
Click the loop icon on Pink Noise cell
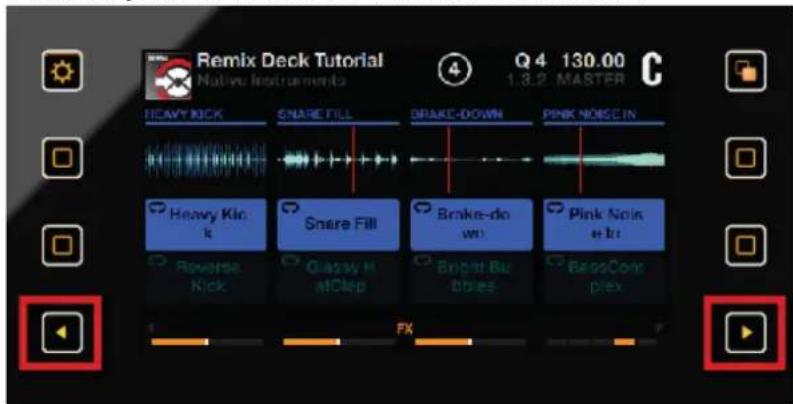pos(554,207)
